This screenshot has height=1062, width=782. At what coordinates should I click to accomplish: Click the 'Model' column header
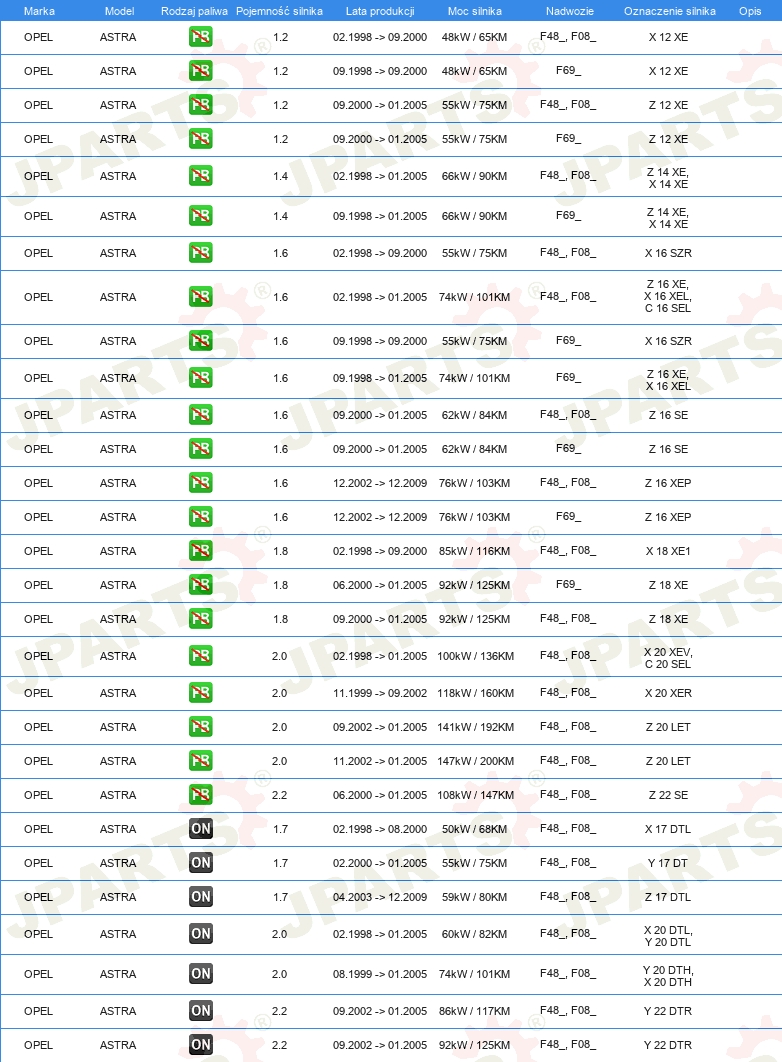(119, 11)
